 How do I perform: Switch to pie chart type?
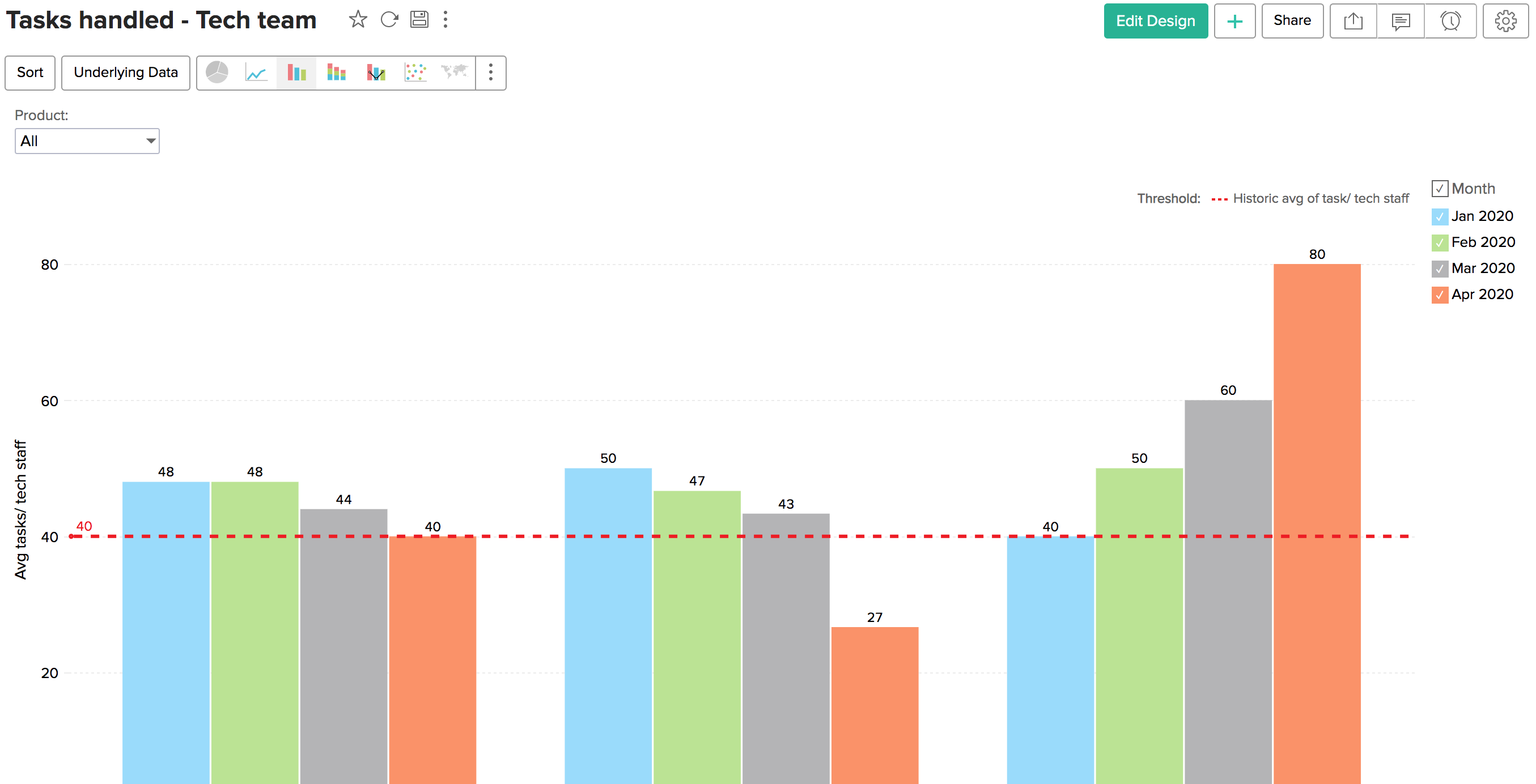pos(217,73)
